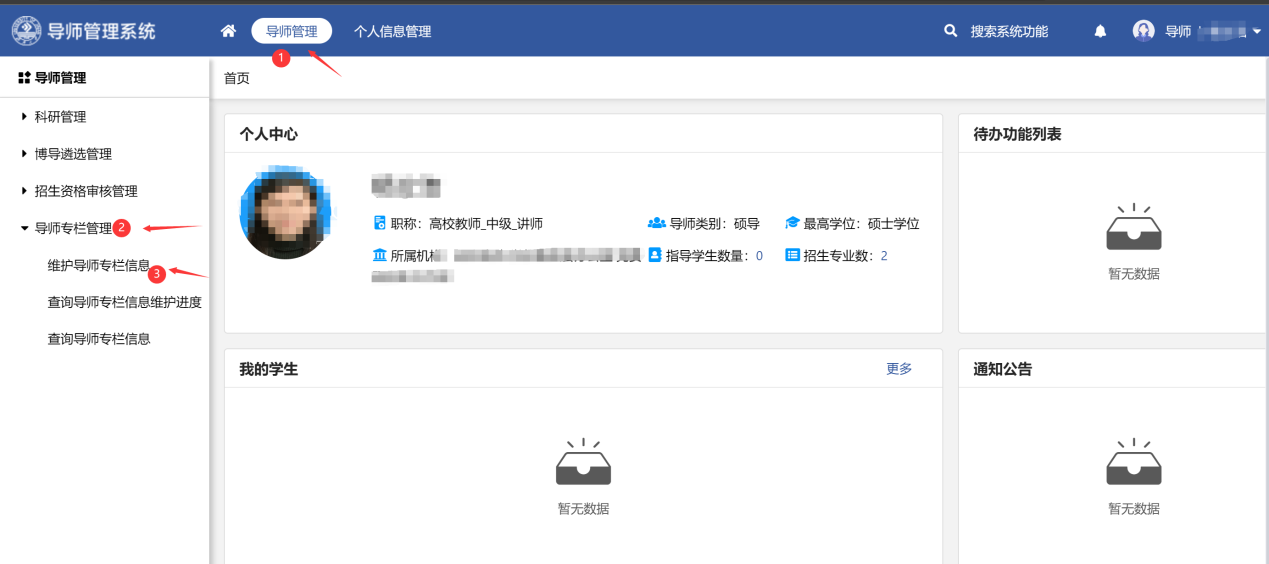Click the 导师管理 grid icon in sidebar
Viewport: 1269px width, 564px height.
point(24,78)
